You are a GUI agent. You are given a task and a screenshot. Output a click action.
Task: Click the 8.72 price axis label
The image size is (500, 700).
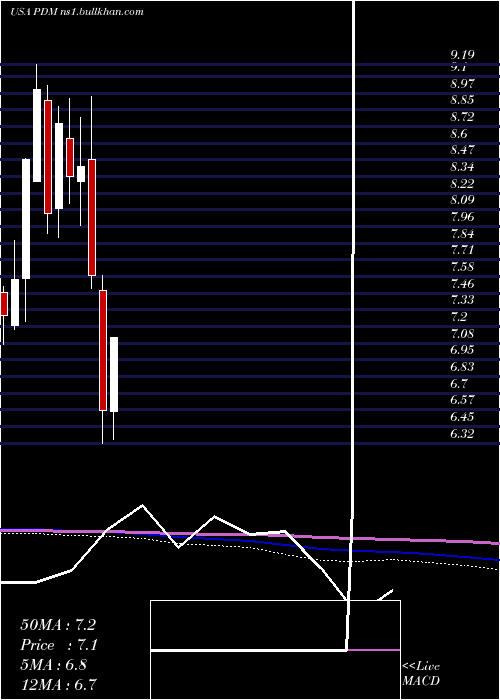462,117
